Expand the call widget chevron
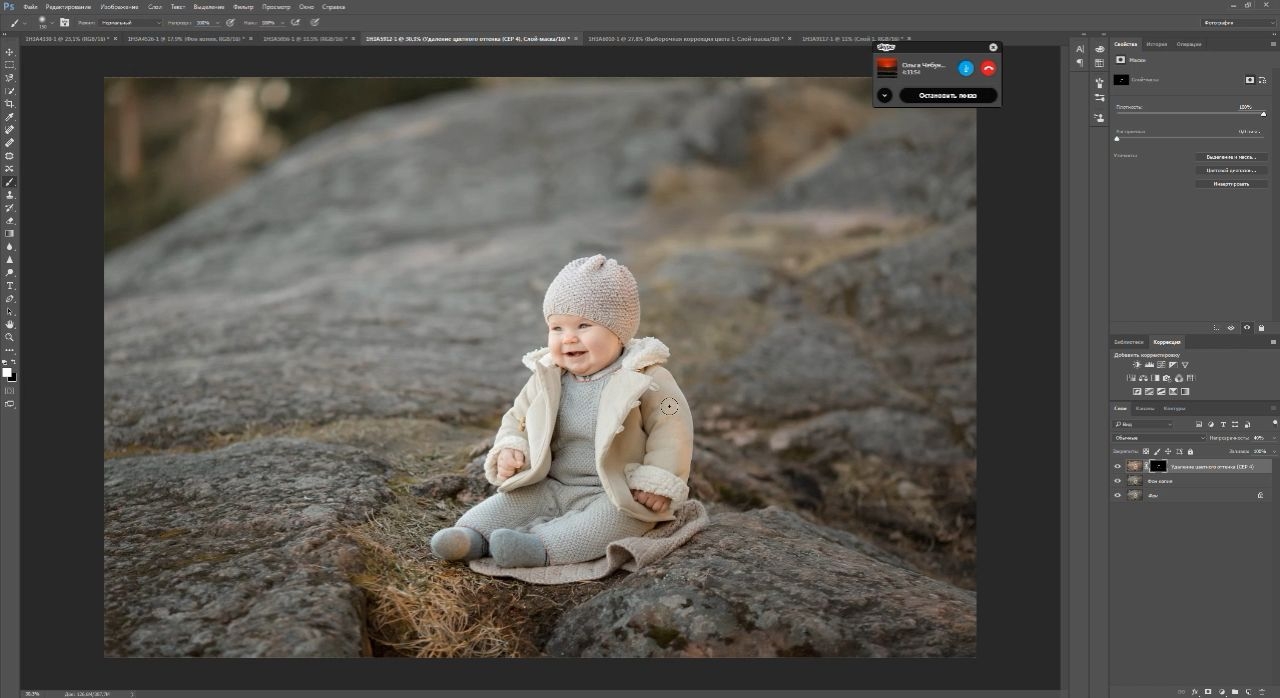This screenshot has width=1280, height=698. [885, 95]
